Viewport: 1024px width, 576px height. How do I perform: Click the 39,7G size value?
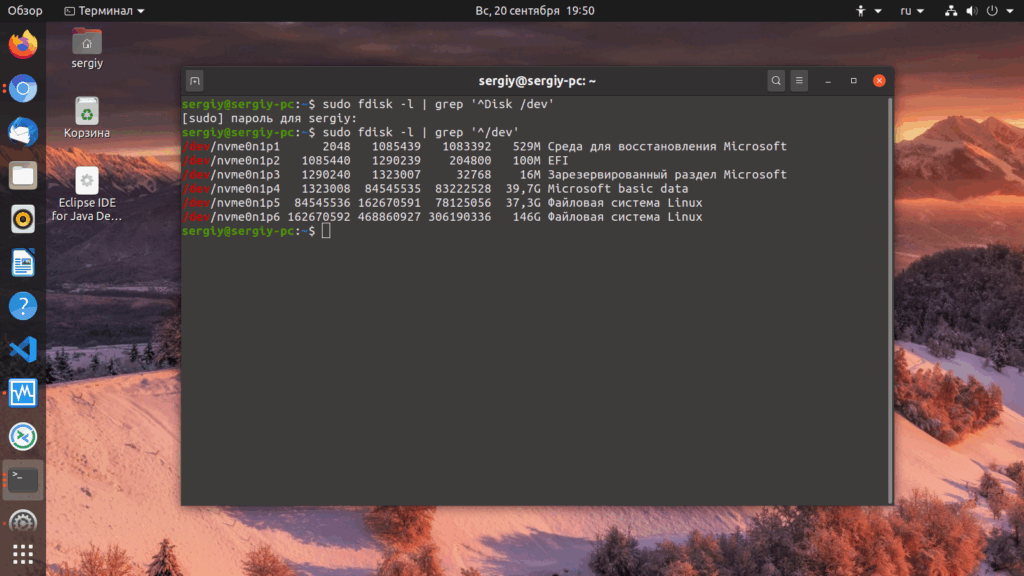[523, 189]
